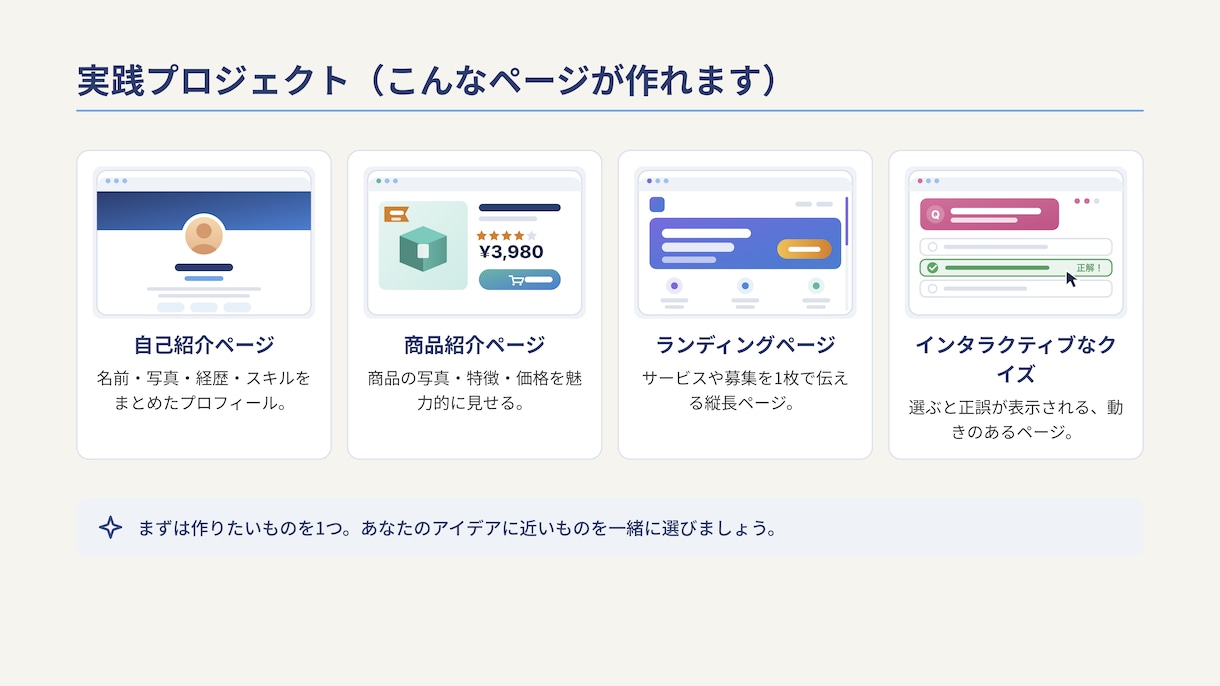Click the インタラクティブなクイズ heading
This screenshot has width=1220, height=686.
pos(1016,359)
